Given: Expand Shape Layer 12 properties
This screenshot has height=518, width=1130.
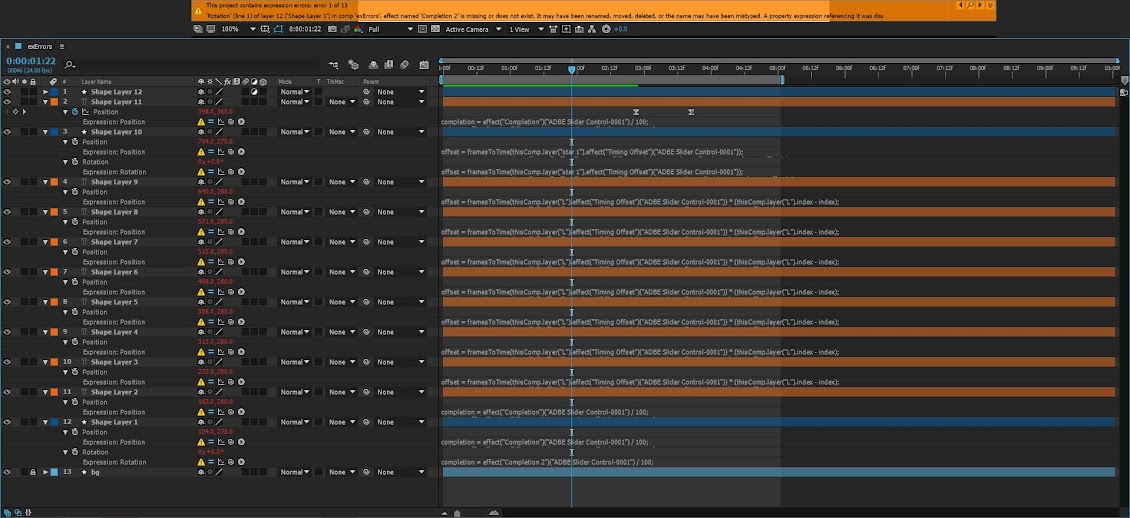Looking at the screenshot, I should (45, 92).
